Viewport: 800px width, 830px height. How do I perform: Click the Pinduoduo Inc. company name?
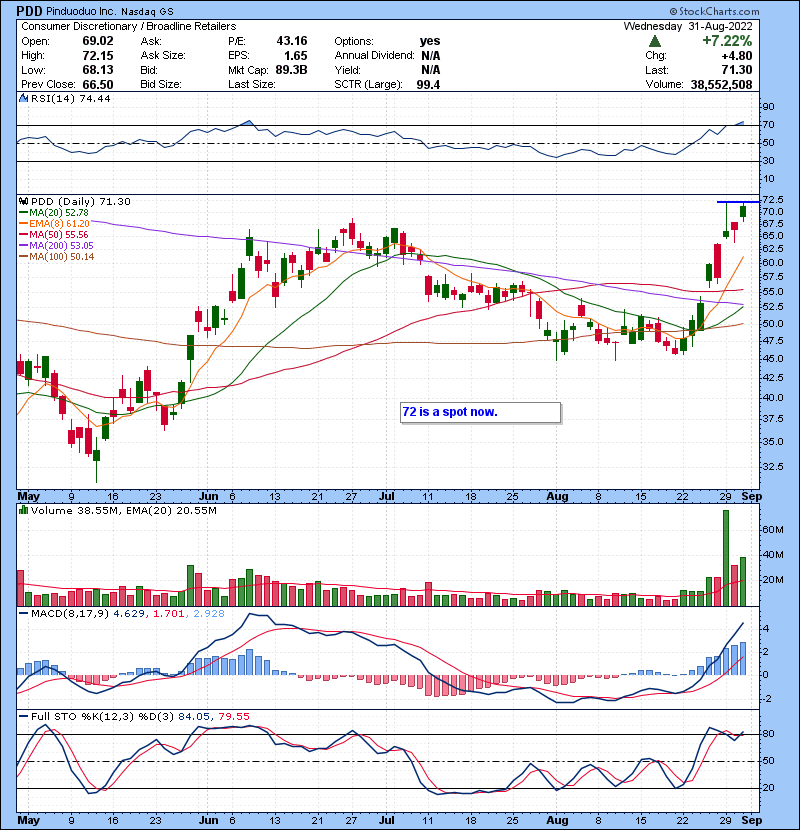[80, 11]
